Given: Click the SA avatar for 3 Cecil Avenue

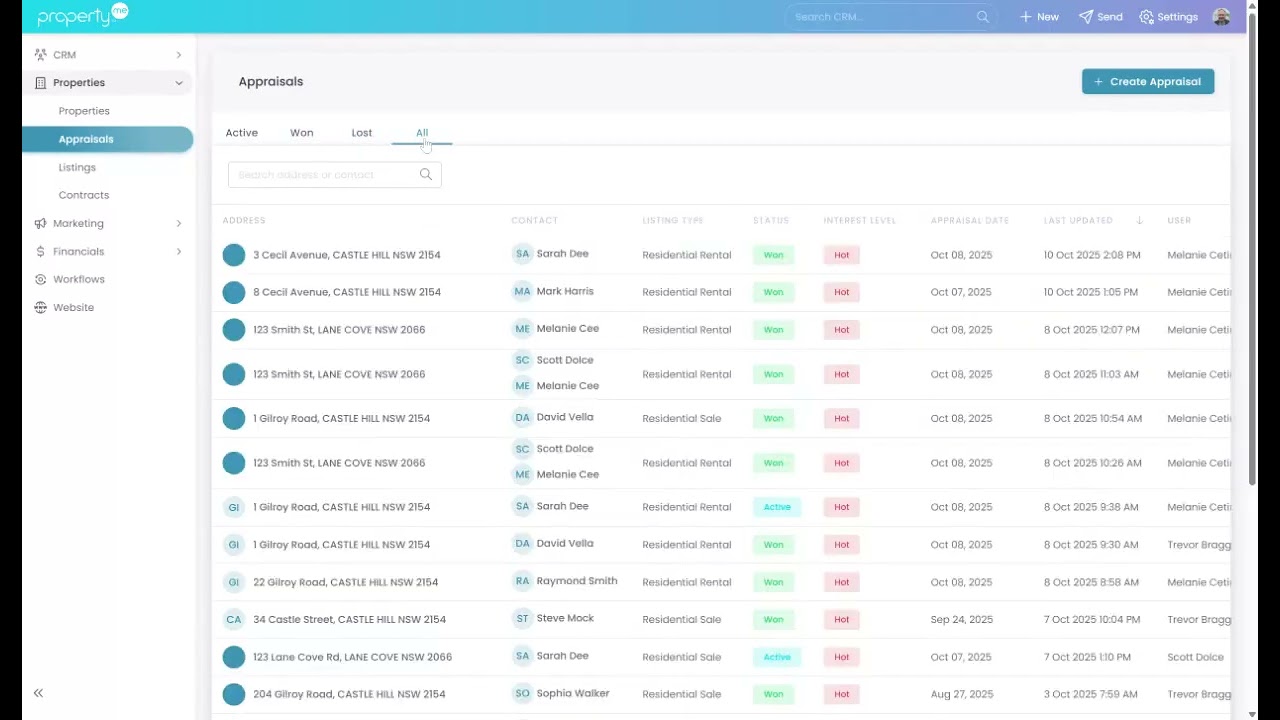Looking at the screenshot, I should coord(522,254).
